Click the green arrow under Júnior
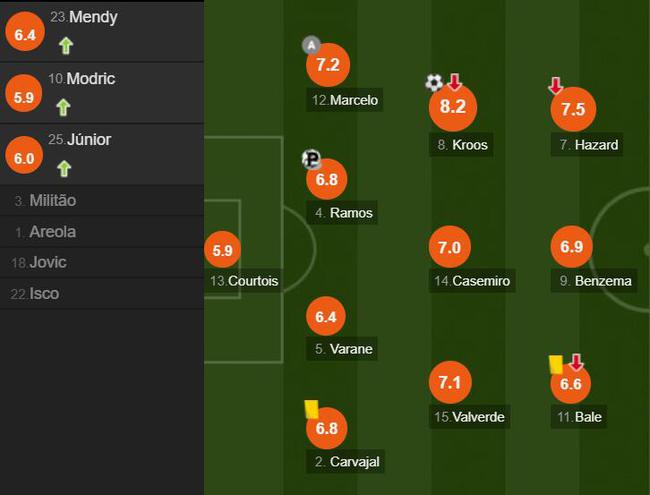 click(x=64, y=169)
